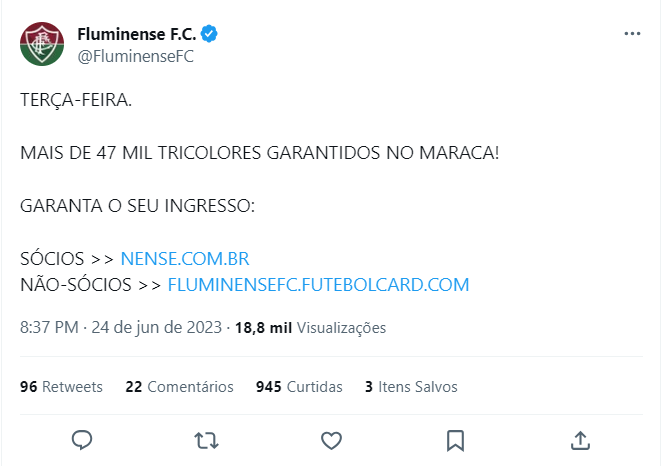The width and height of the screenshot is (663, 466).
Task: Open the share tweet icon
Action: [580, 440]
